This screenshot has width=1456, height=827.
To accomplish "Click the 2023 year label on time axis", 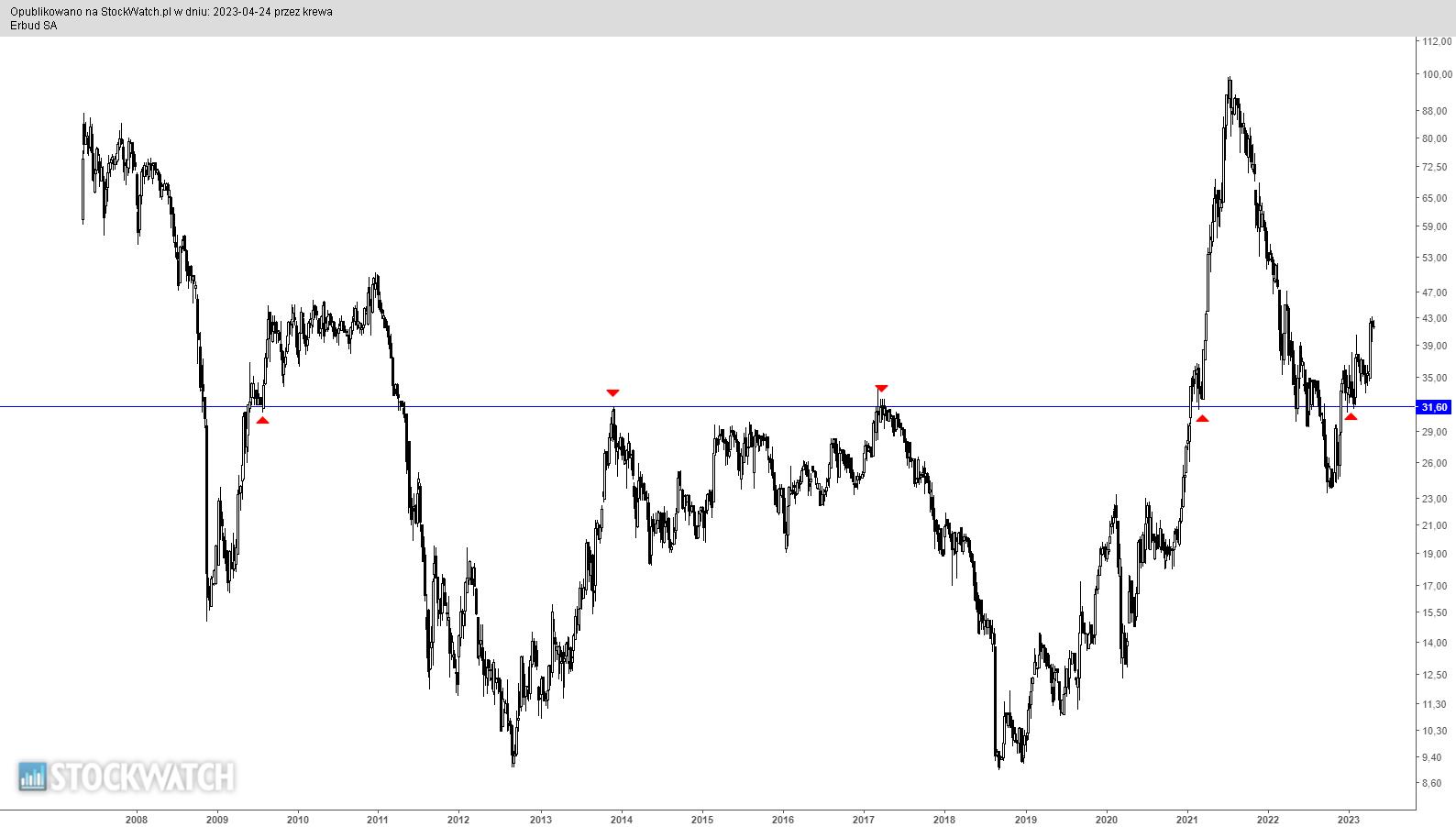I will pos(1349,820).
